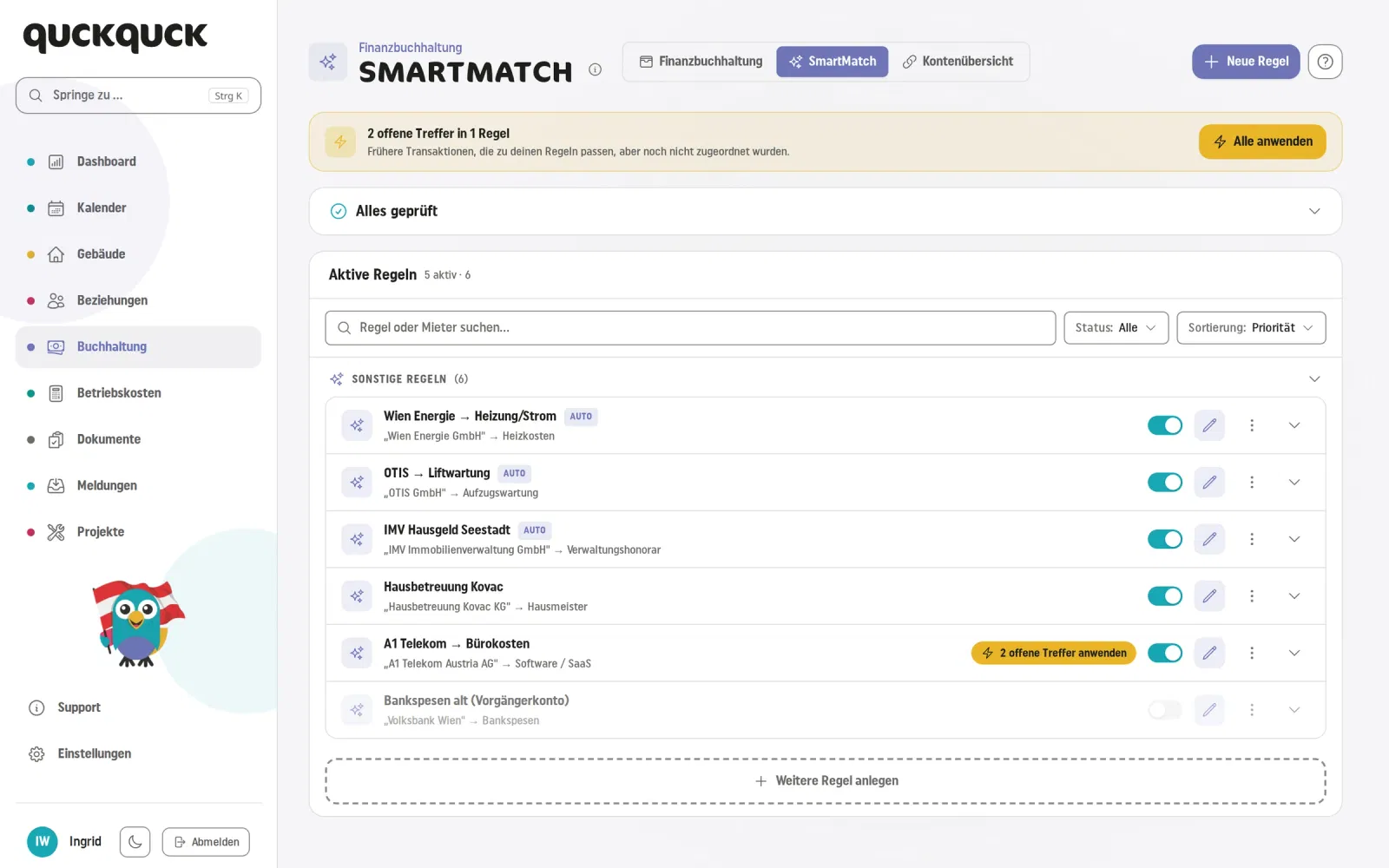Open the Status filter dropdown
The width and height of the screenshot is (1389, 868).
1116,327
